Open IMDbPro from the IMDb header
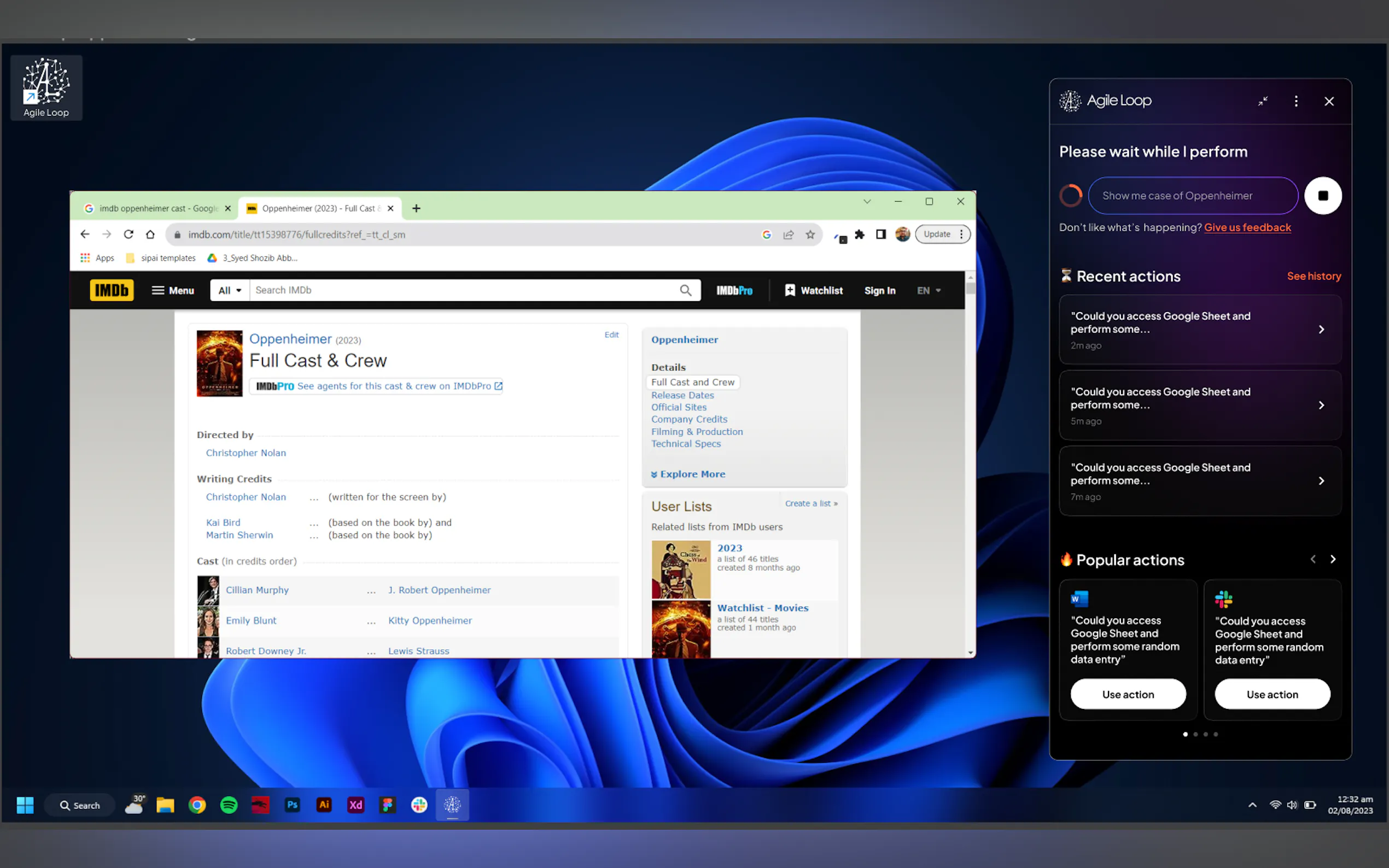Image resolution: width=1389 pixels, height=868 pixels. (734, 290)
